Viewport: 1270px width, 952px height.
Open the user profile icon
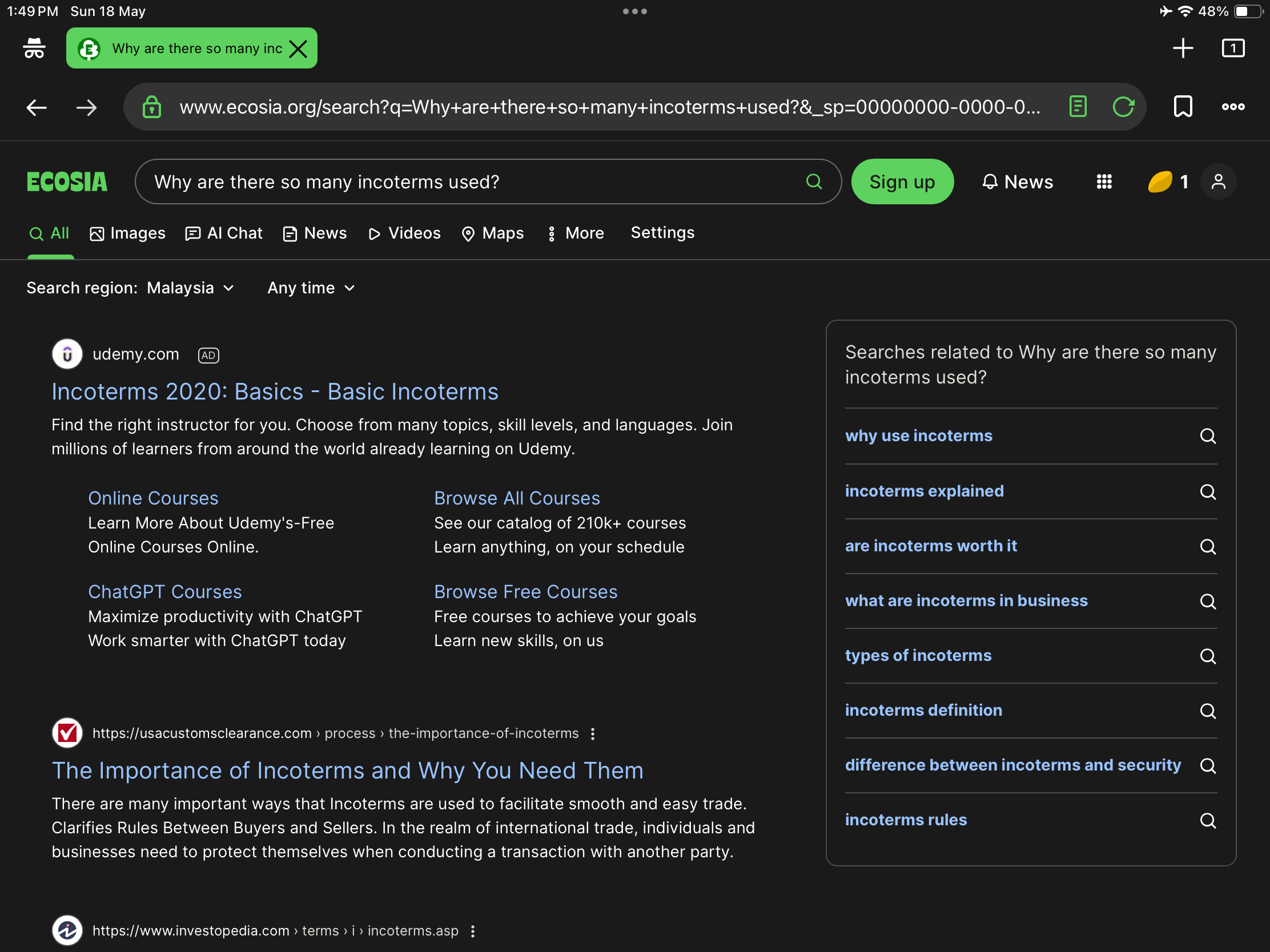point(1219,182)
